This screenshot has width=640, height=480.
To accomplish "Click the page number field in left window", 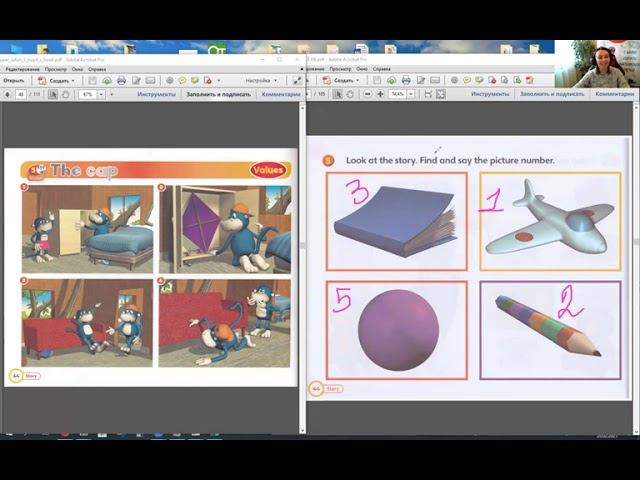I will point(21,94).
